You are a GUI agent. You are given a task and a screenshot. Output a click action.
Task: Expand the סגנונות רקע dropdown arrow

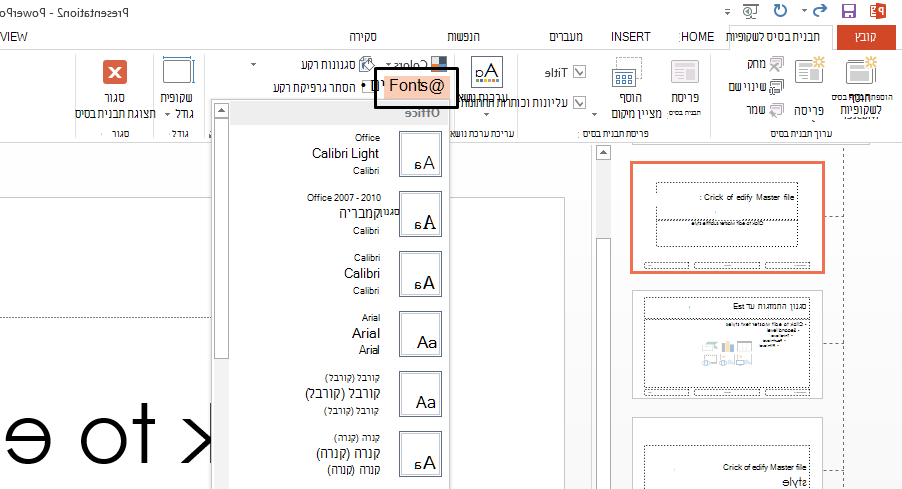[x=253, y=64]
